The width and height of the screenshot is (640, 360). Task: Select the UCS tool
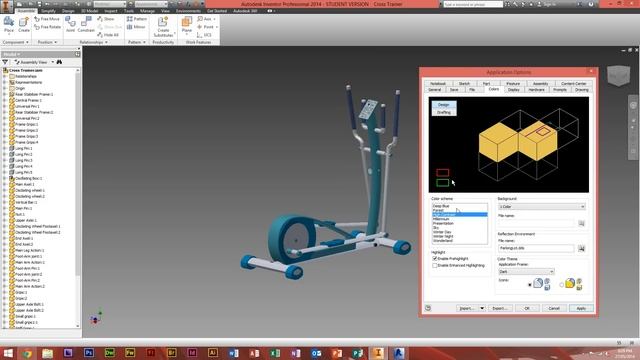pyautogui.click(x=204, y=35)
